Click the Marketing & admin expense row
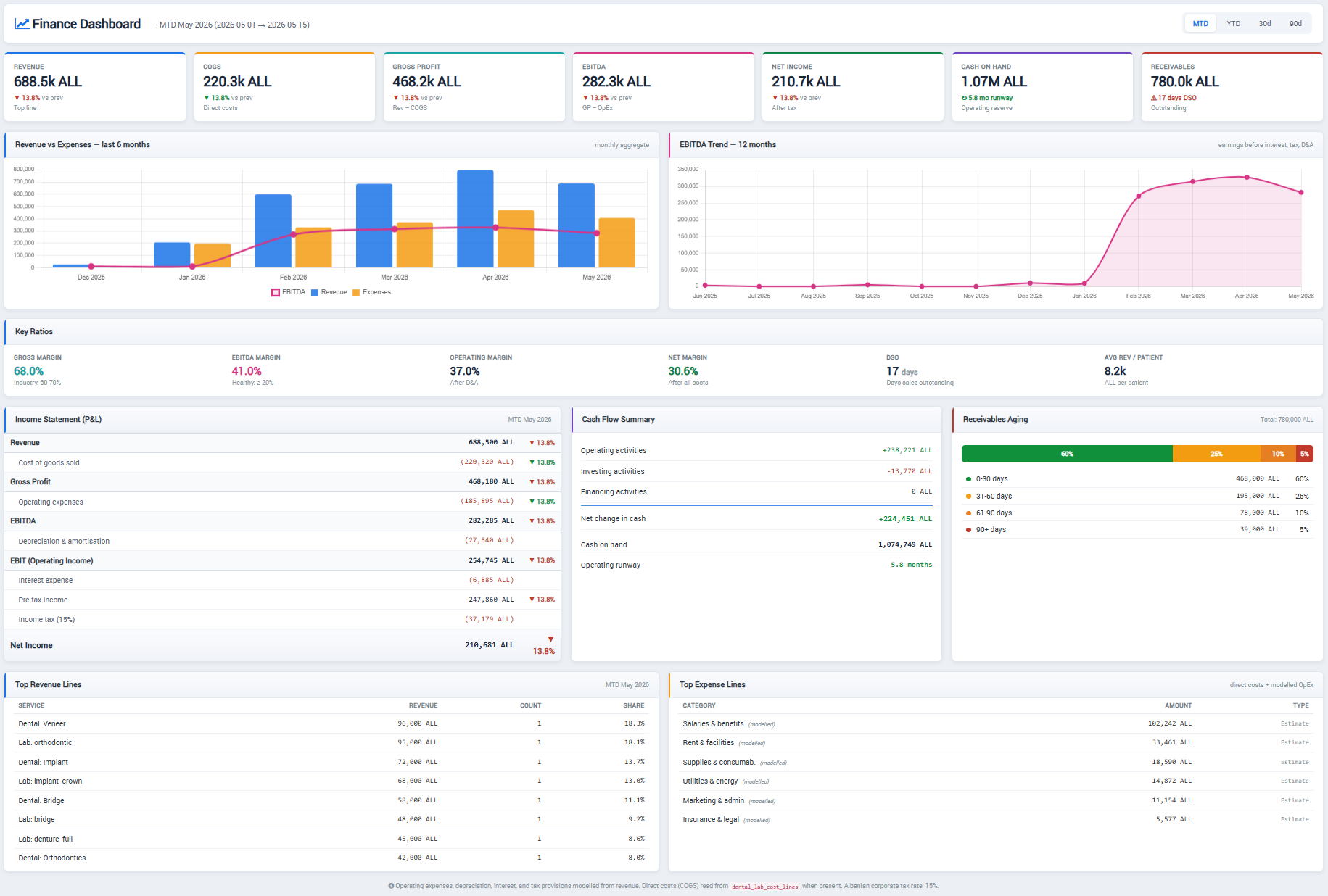 pos(996,800)
